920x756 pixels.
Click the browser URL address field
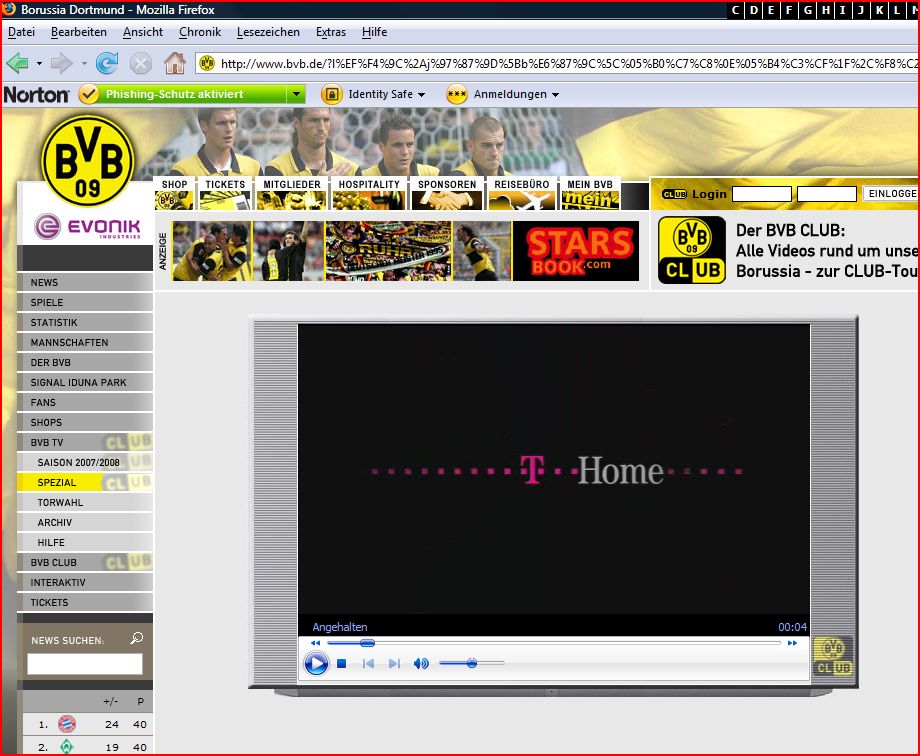click(x=557, y=63)
